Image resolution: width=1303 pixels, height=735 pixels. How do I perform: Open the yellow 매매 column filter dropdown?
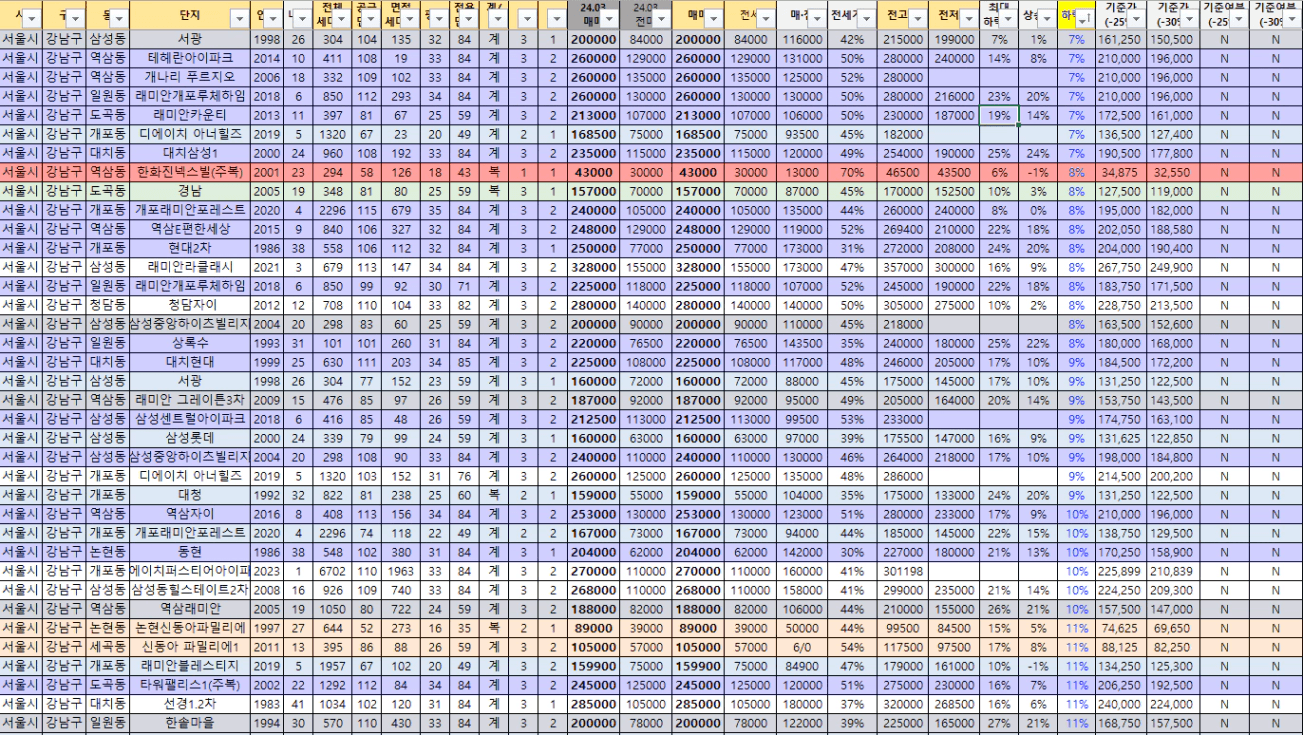click(x=714, y=18)
